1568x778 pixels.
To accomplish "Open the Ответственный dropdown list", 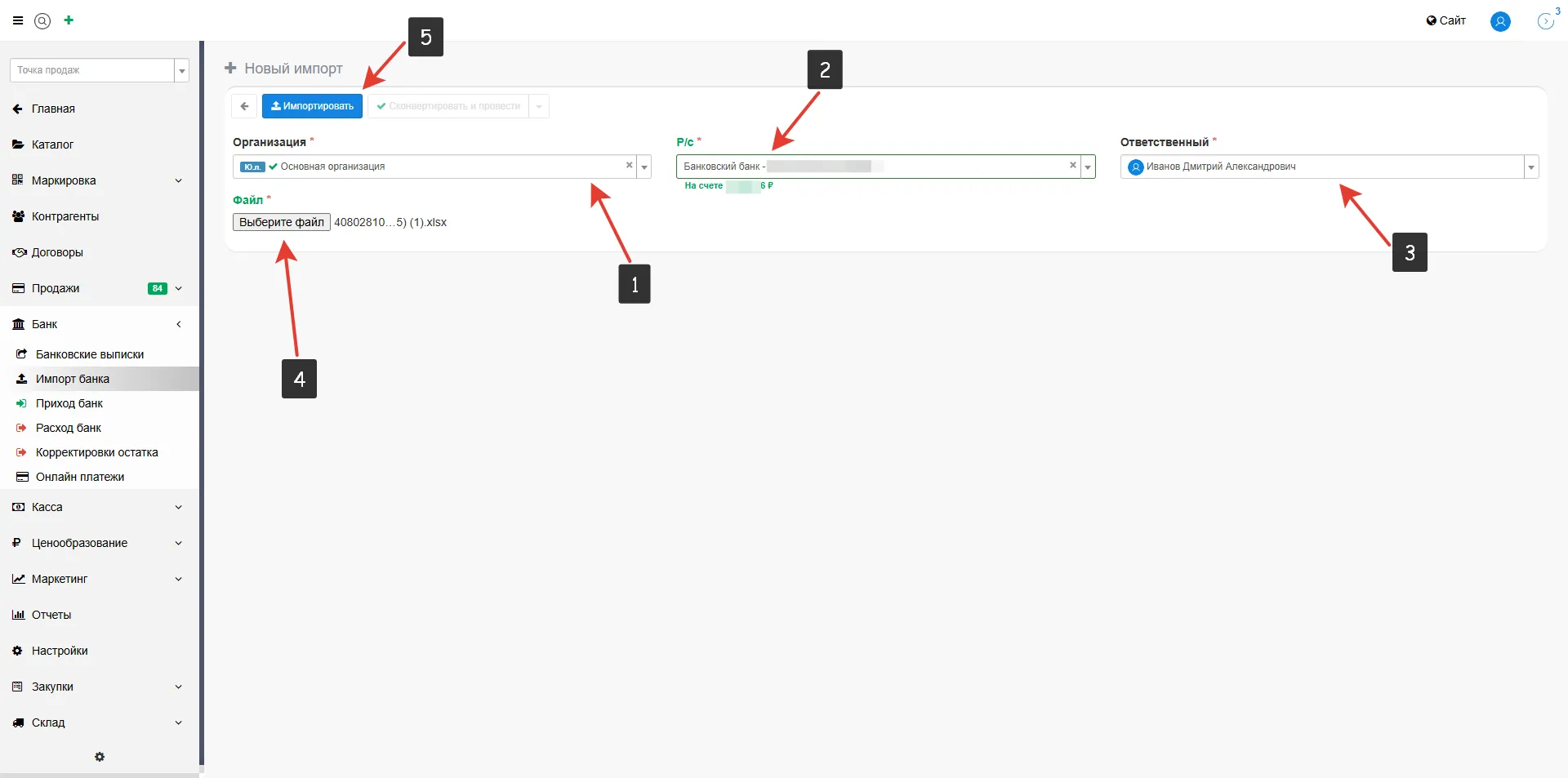I will click(1530, 167).
